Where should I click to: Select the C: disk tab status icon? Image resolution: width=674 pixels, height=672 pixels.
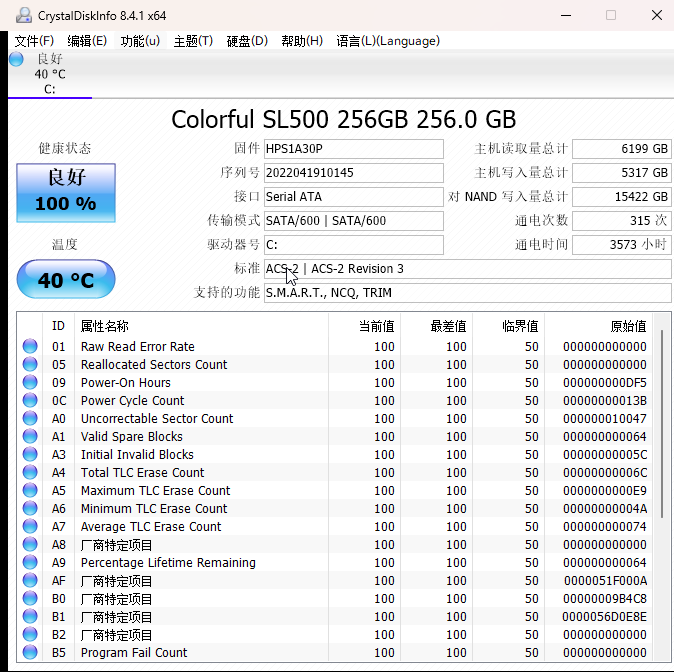[x=16, y=59]
